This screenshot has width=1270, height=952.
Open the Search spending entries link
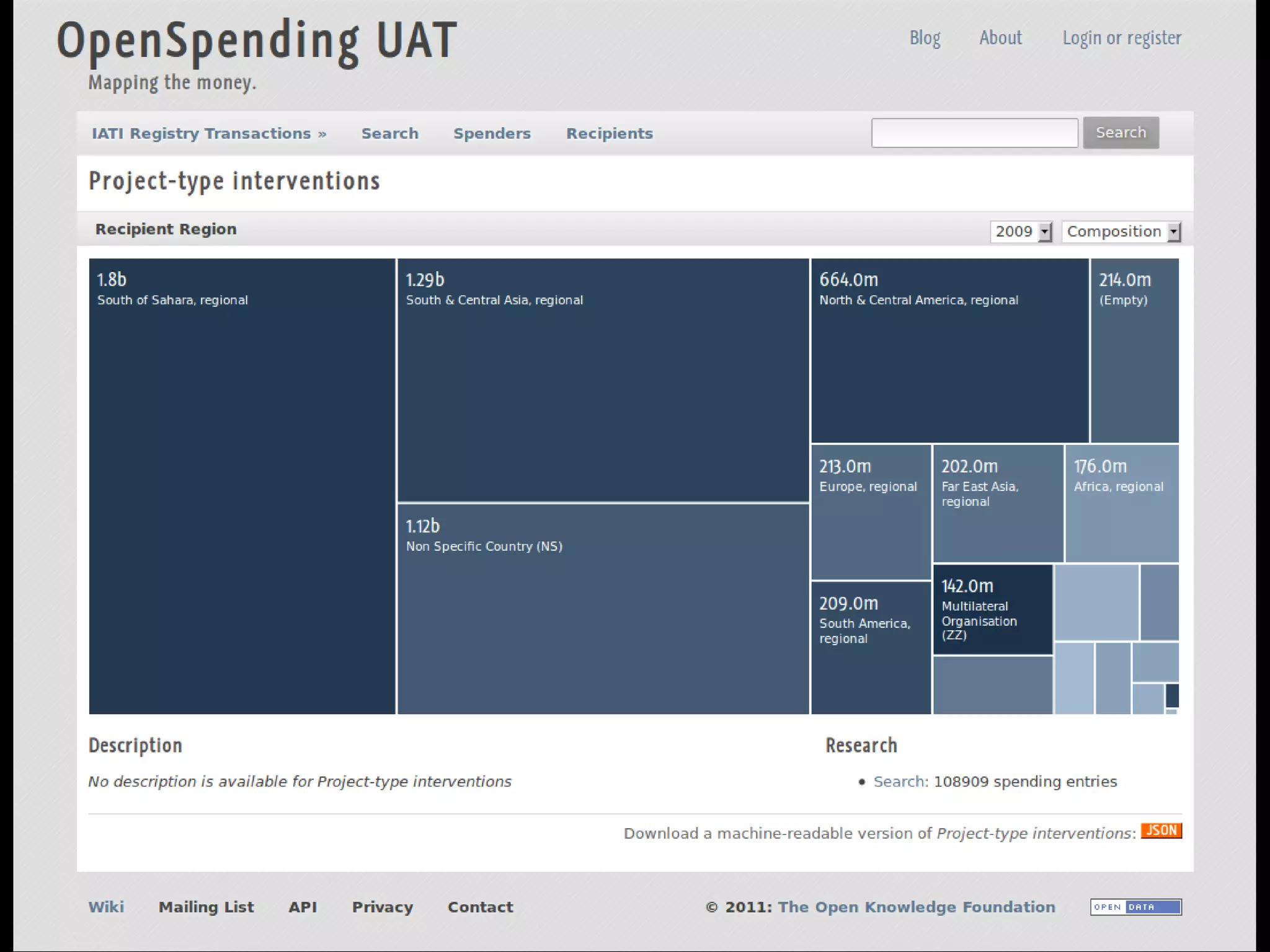899,782
